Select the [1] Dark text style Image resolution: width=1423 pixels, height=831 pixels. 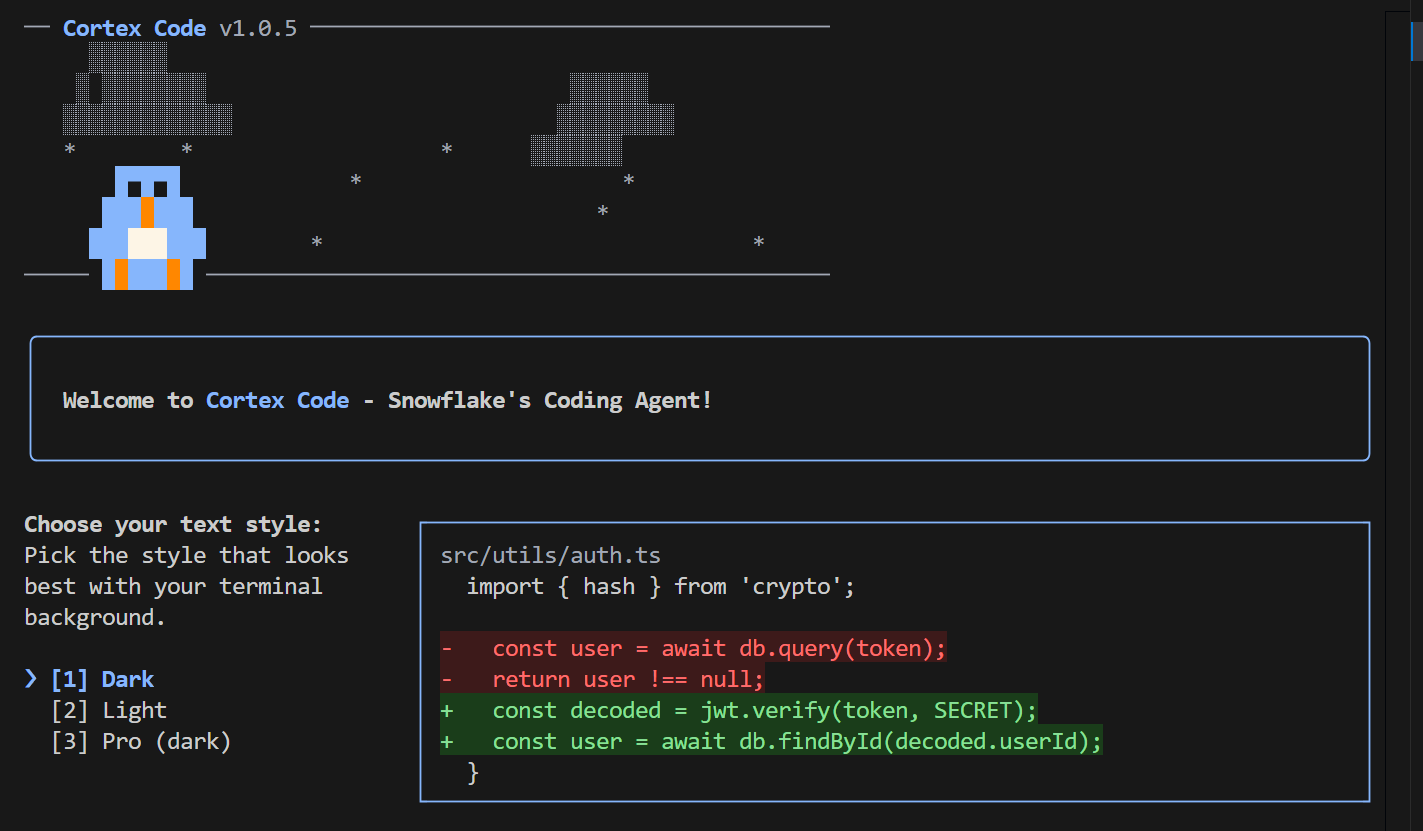point(103,679)
